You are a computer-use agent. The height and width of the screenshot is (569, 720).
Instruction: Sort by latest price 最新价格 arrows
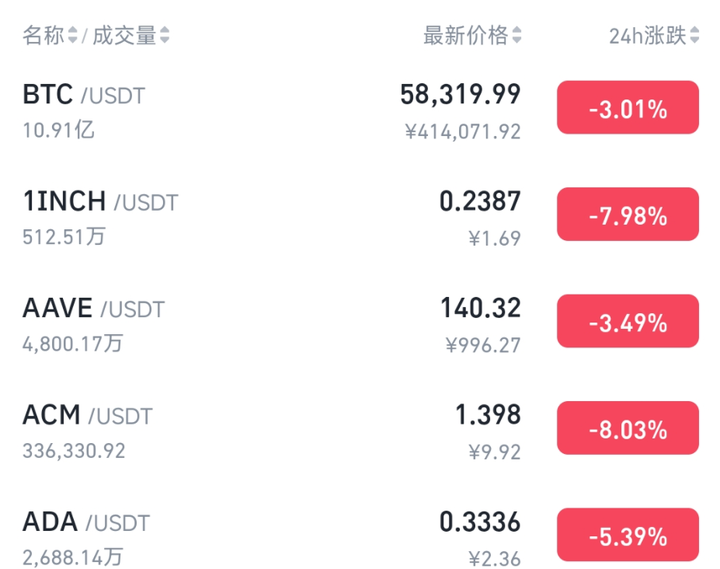(517, 35)
